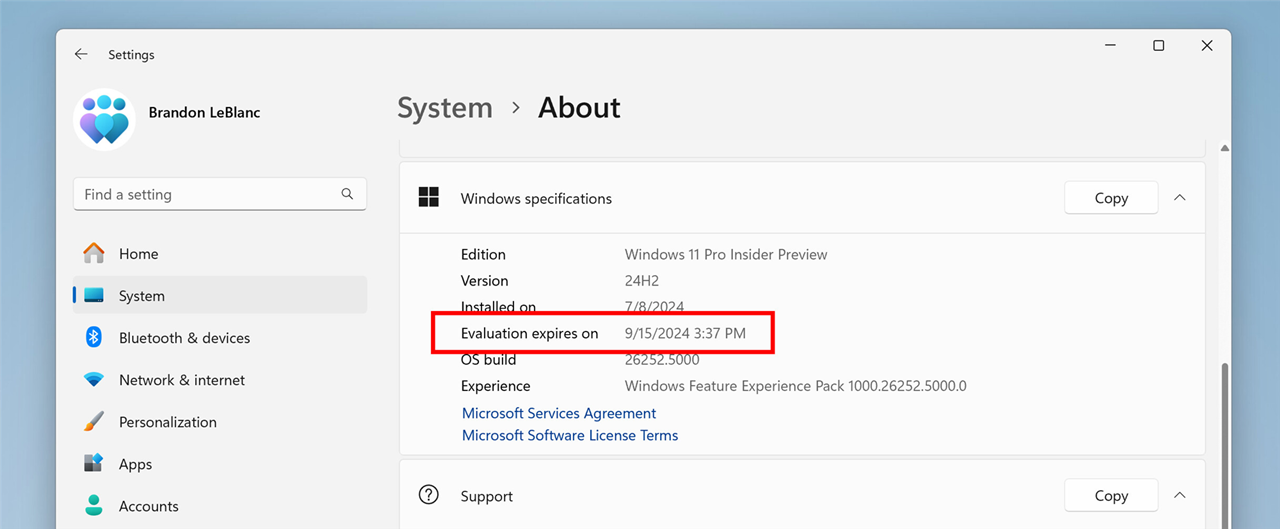Click the Apps icon in sidebar
This screenshot has width=1280, height=529.
tap(94, 463)
